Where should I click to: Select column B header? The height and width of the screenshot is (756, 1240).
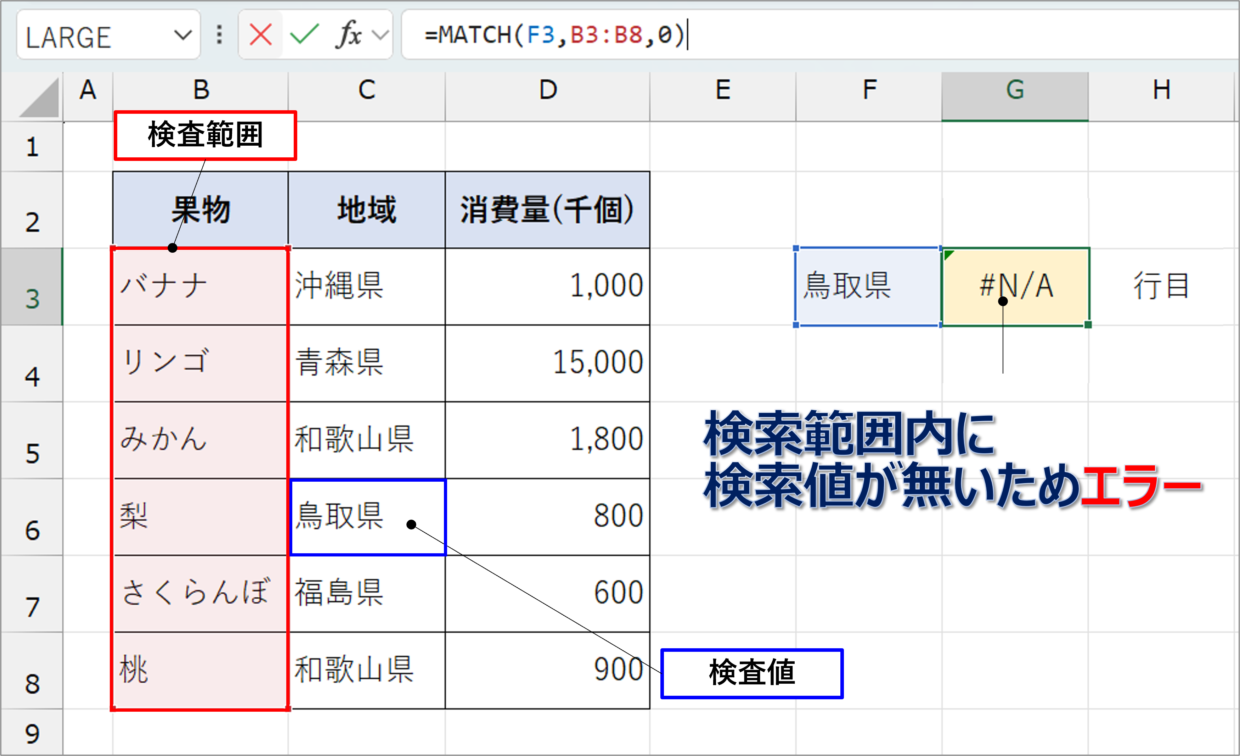coord(201,91)
